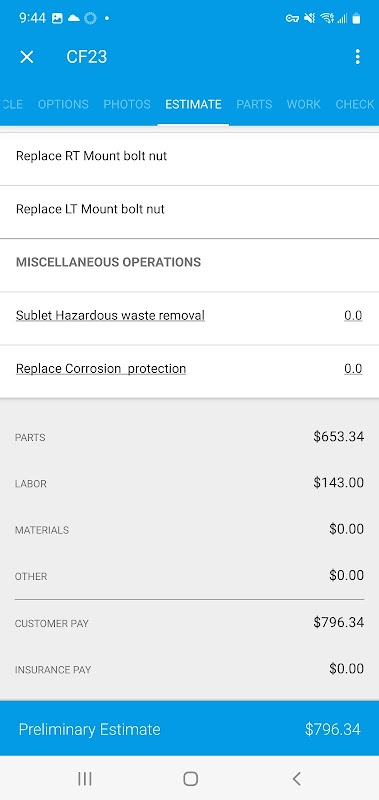Tap the VPN key icon in status bar
This screenshot has width=379, height=800.
pyautogui.click(x=292, y=18)
